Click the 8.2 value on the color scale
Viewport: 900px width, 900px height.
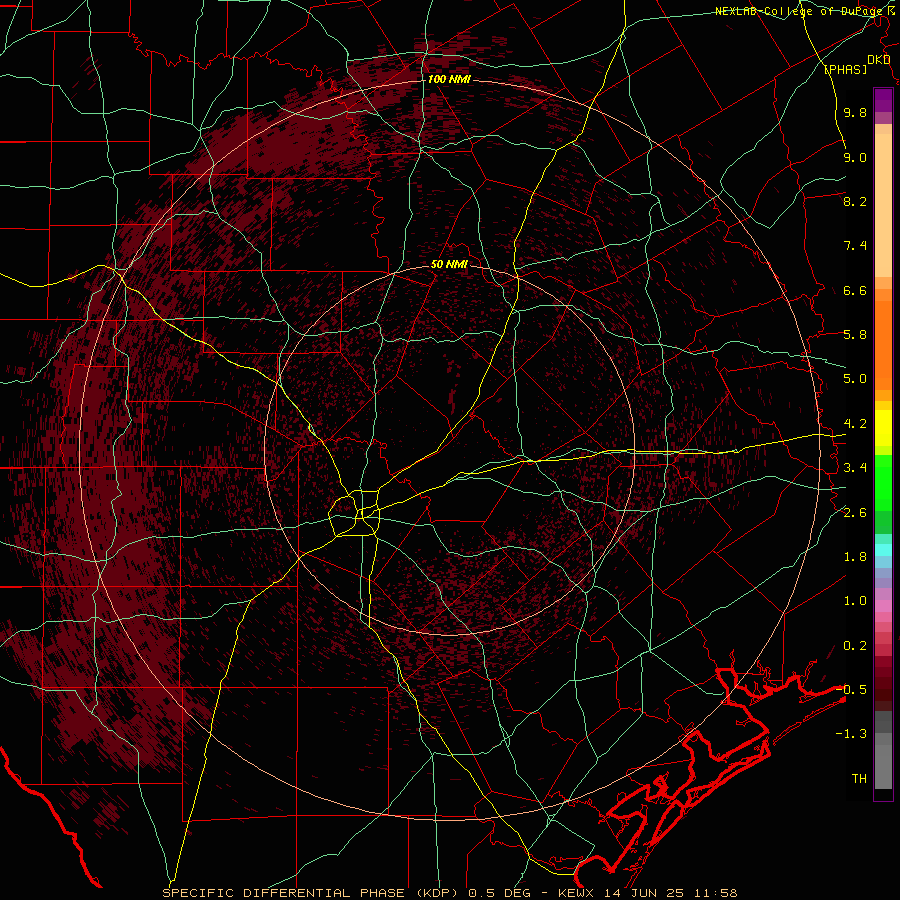click(855, 201)
